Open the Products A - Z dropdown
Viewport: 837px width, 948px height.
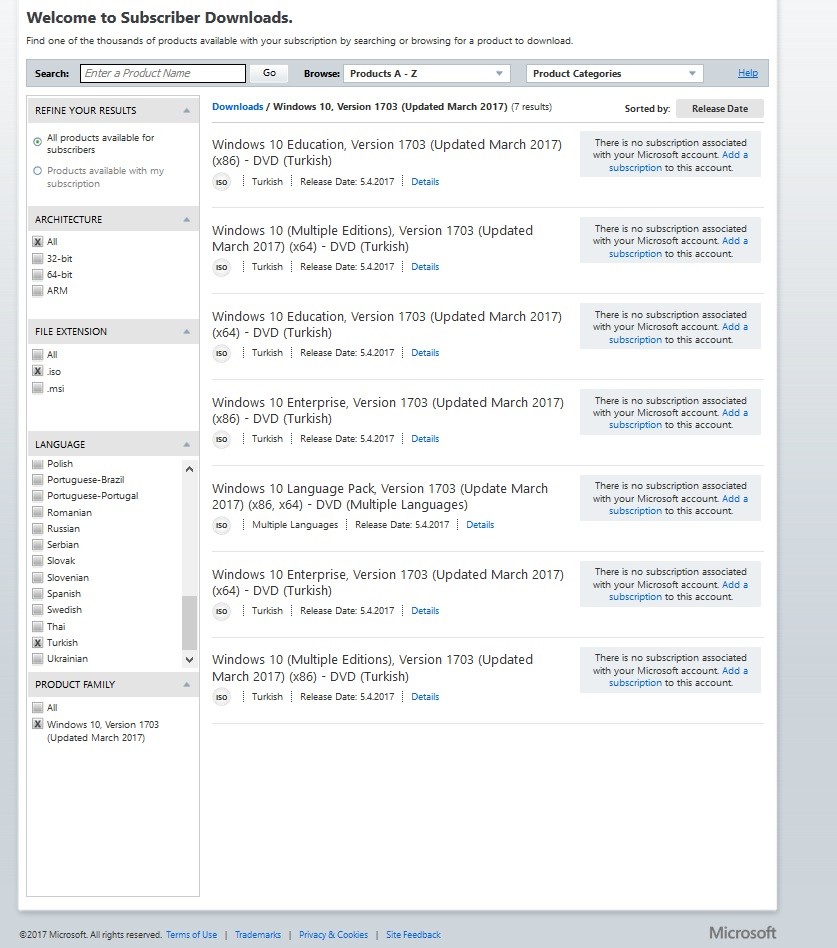pyautogui.click(x=427, y=74)
